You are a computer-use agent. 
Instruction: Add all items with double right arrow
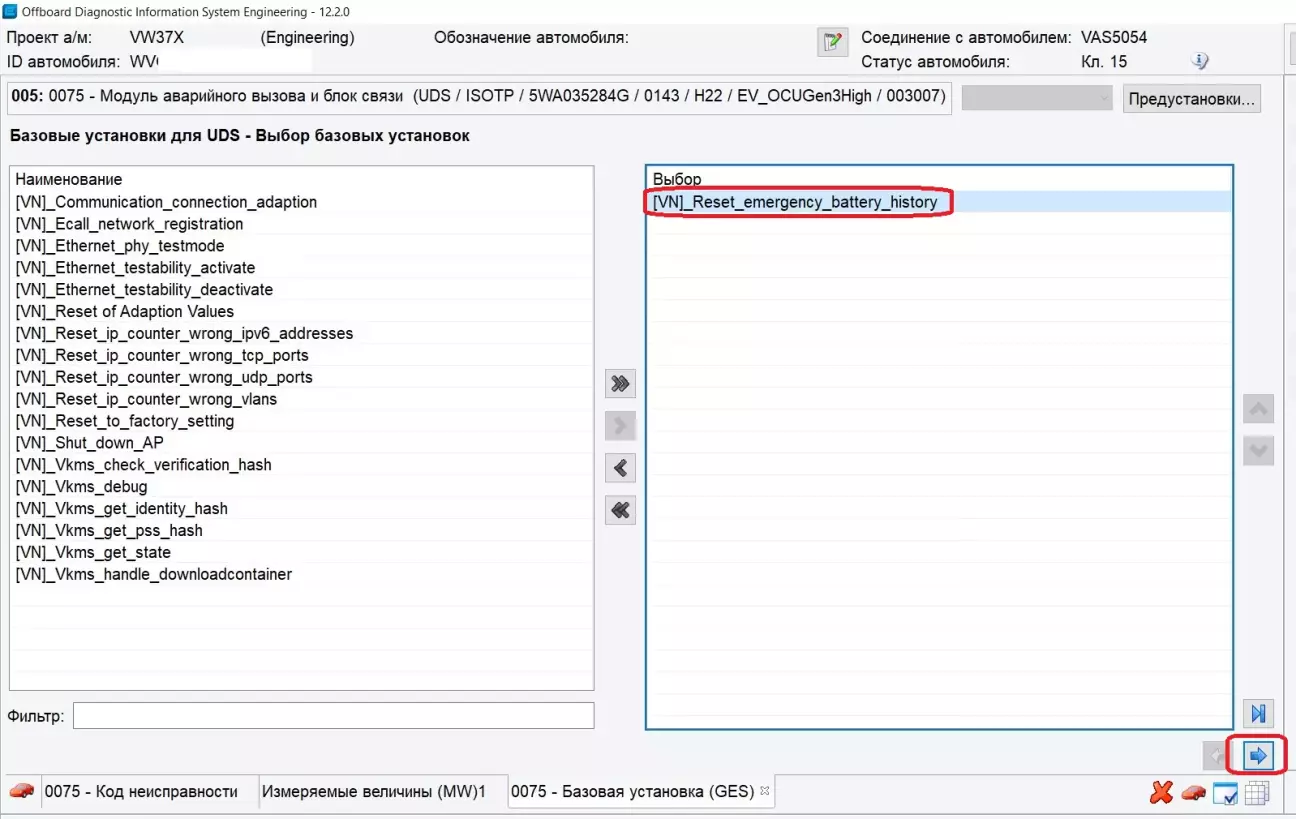click(621, 384)
